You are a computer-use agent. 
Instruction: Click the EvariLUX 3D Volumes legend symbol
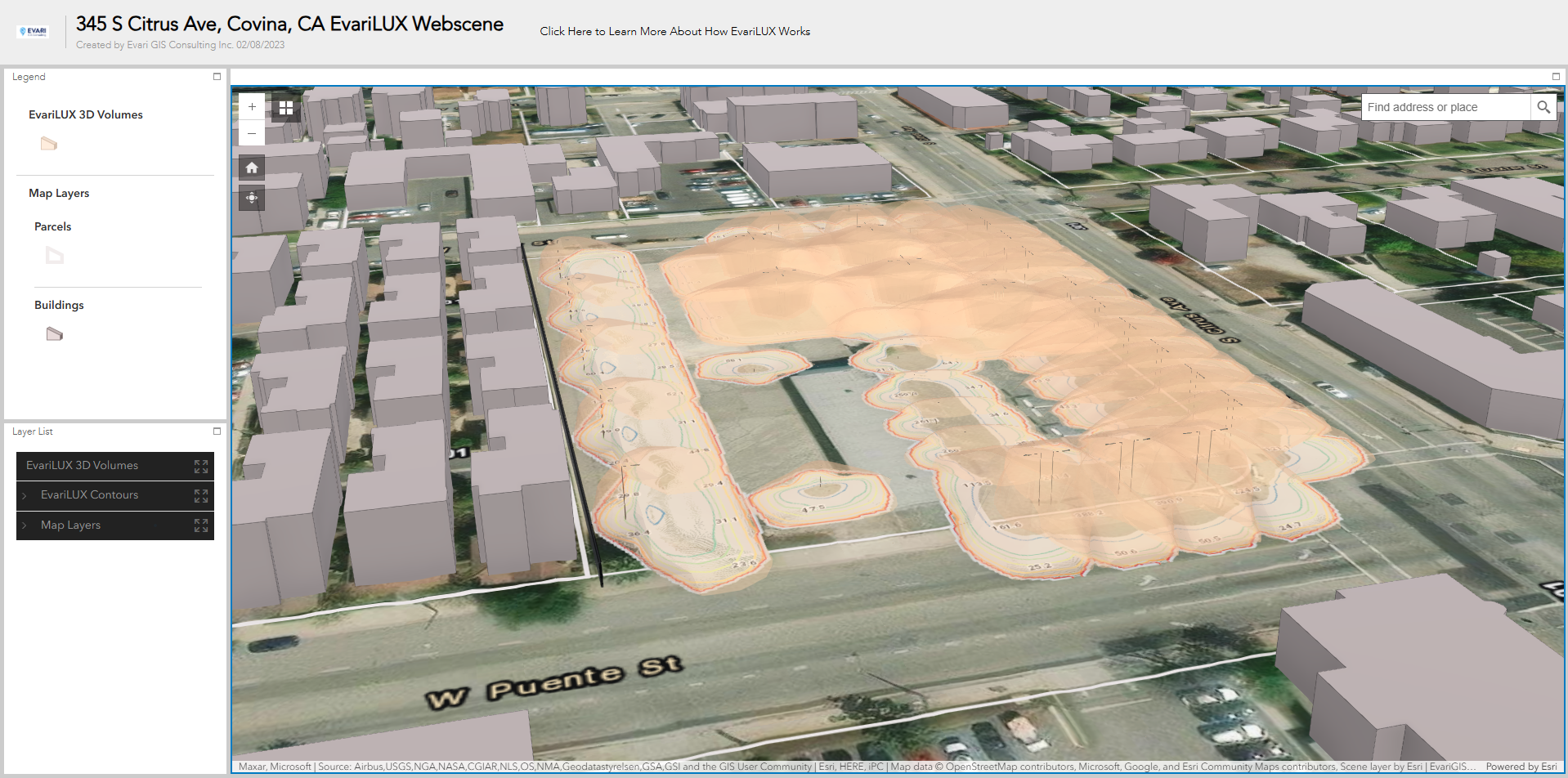[49, 144]
